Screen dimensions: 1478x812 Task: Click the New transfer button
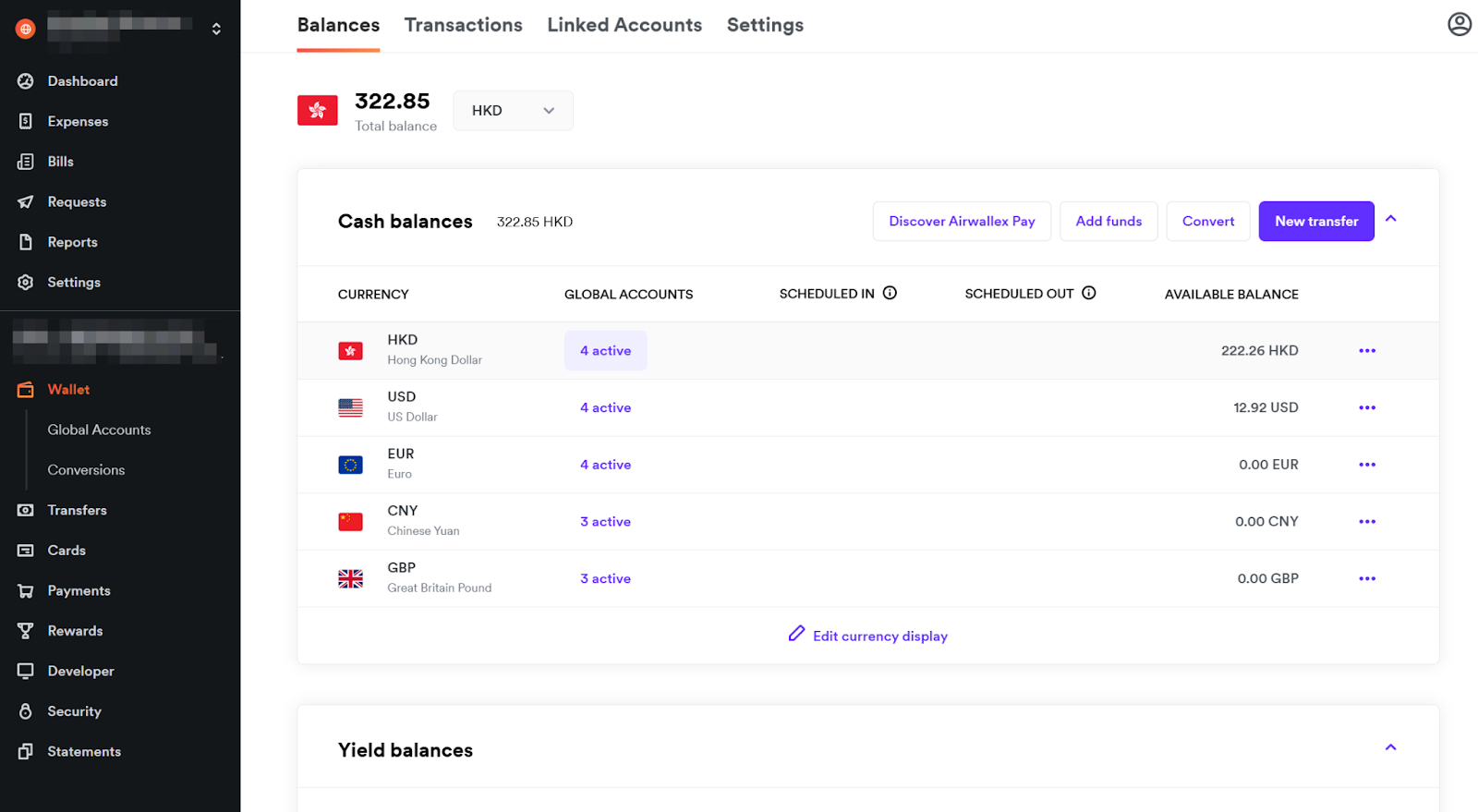[1315, 222]
